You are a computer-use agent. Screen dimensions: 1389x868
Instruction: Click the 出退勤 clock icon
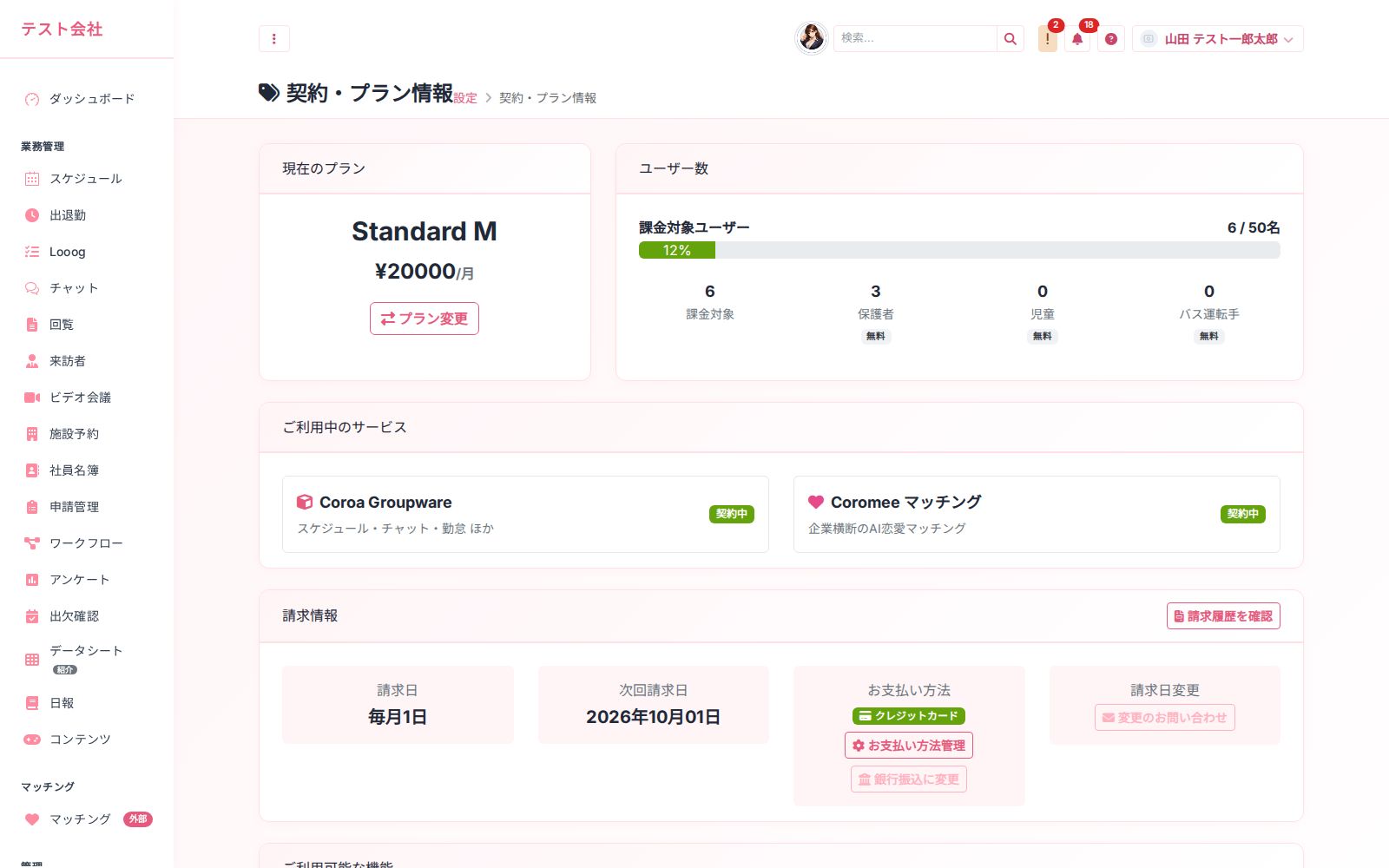32,215
